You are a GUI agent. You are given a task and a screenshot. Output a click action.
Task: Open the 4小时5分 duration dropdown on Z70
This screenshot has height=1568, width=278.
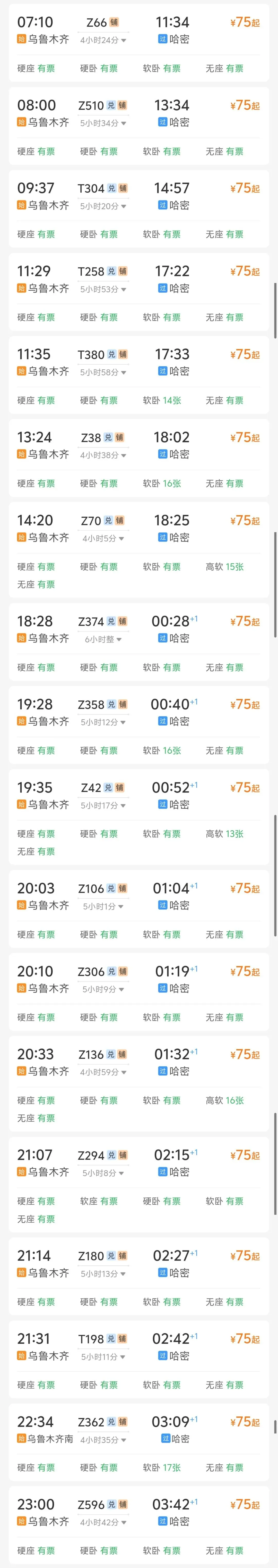pyautogui.click(x=121, y=538)
